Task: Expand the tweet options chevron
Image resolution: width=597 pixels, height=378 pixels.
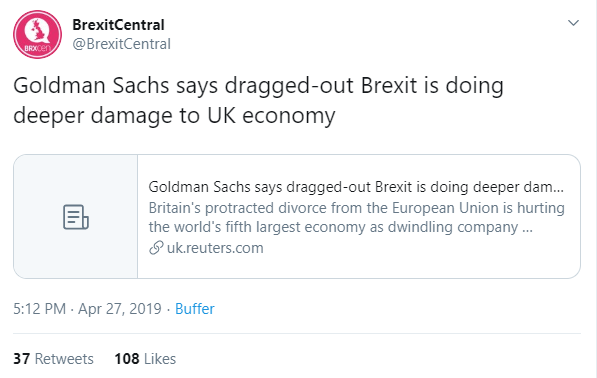Action: point(573,23)
